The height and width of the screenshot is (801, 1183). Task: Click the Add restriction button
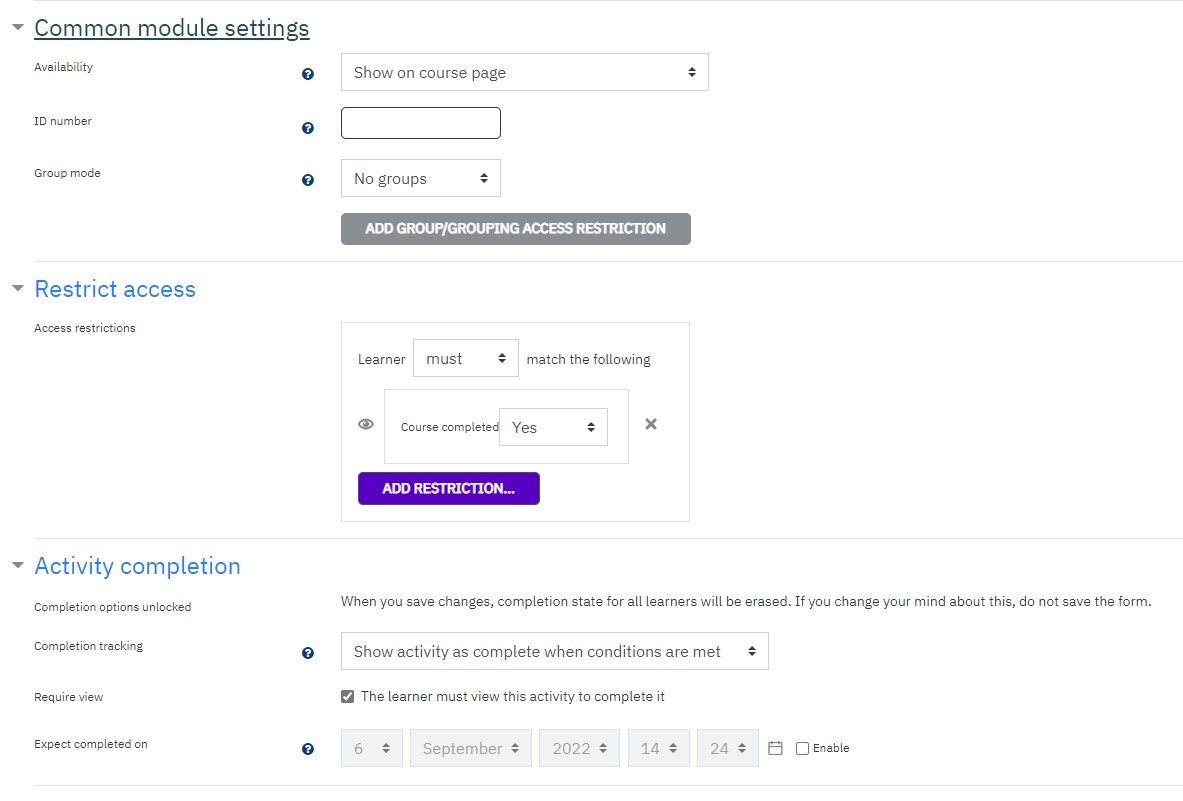448,489
